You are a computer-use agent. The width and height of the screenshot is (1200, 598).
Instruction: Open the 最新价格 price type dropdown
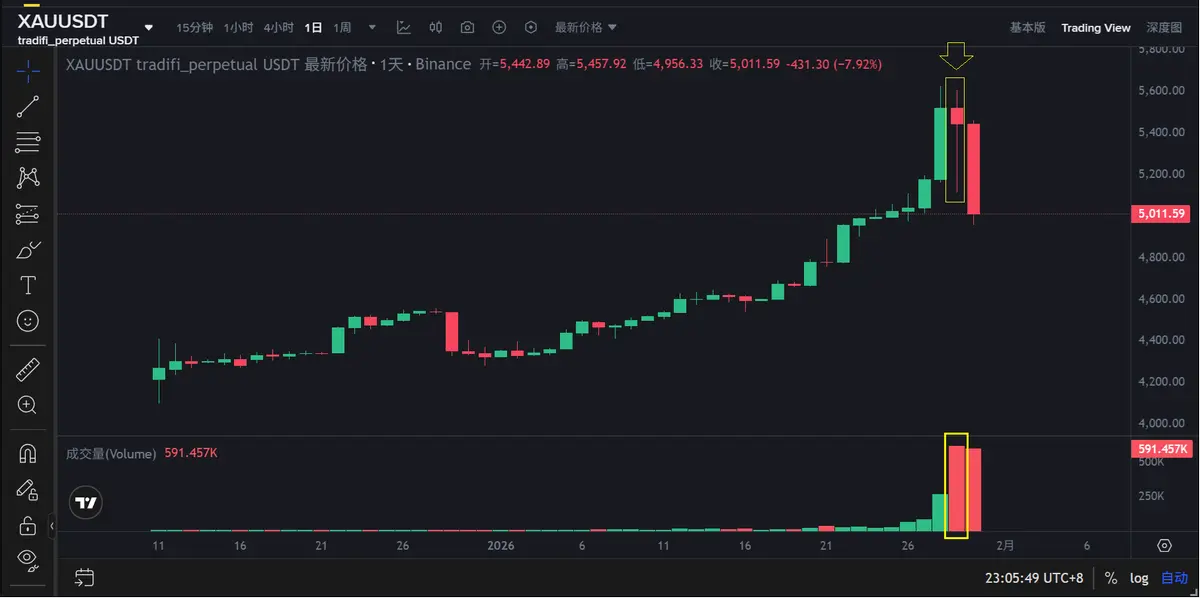[x=586, y=28]
